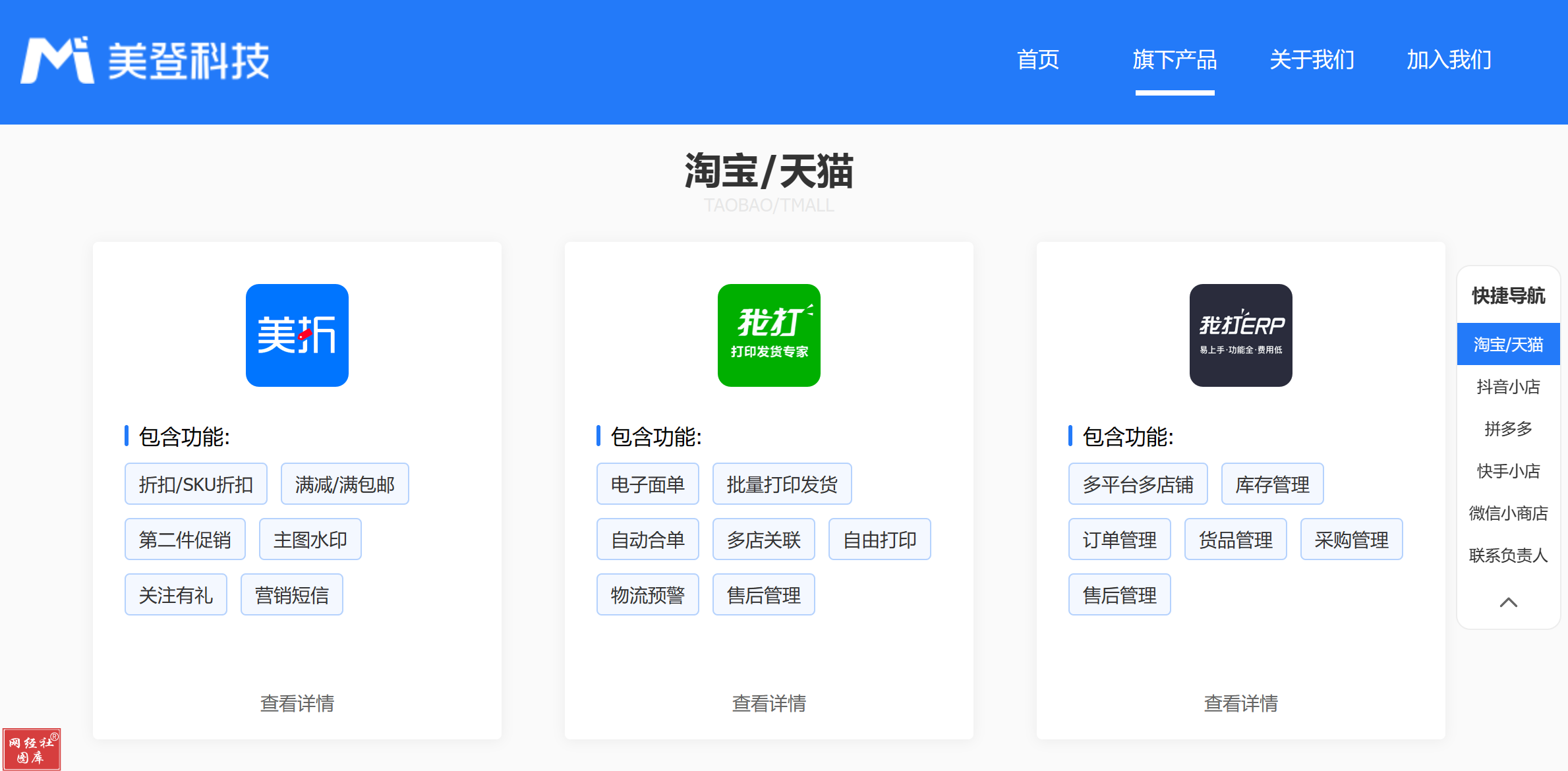View details of the 我打ERP card
The height and width of the screenshot is (771, 1568).
click(1241, 703)
